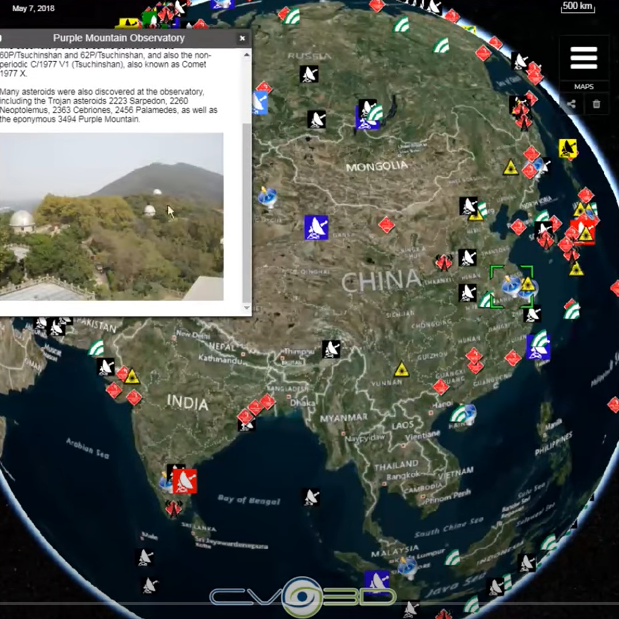
Task: Click the MONGOLIA country label
Action: coord(377,167)
